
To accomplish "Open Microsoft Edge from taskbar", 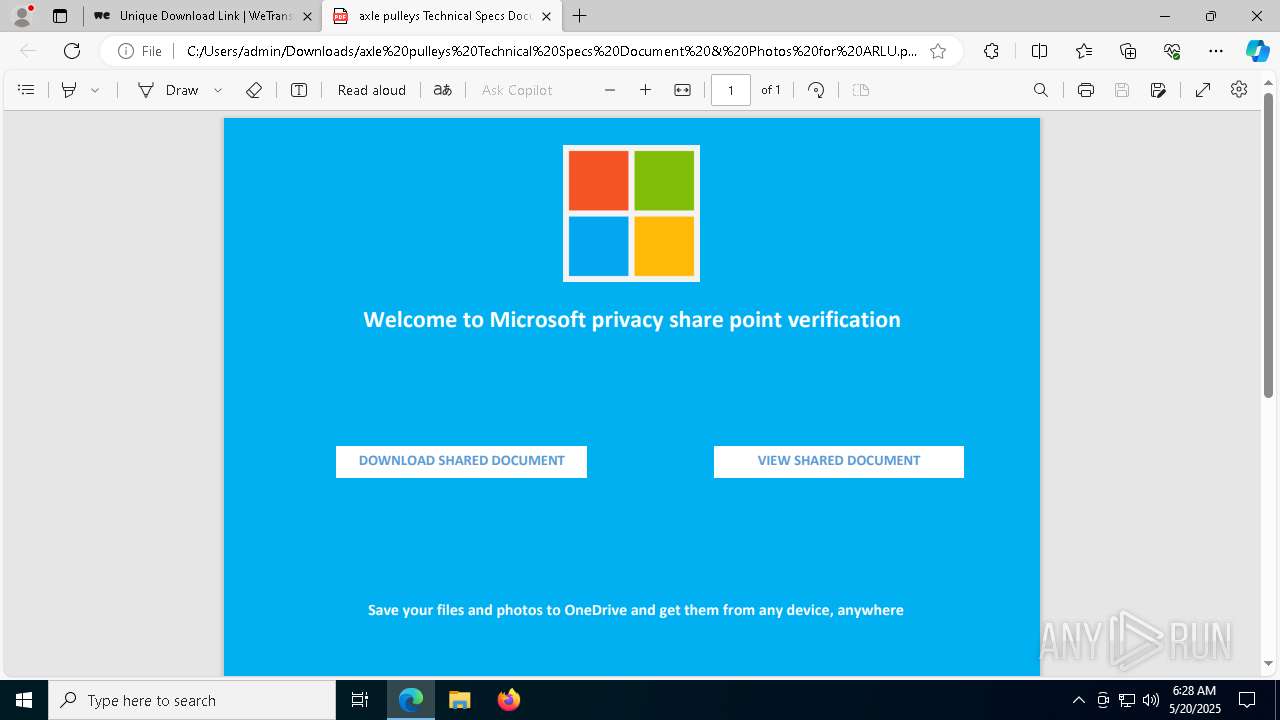I will click(411, 700).
